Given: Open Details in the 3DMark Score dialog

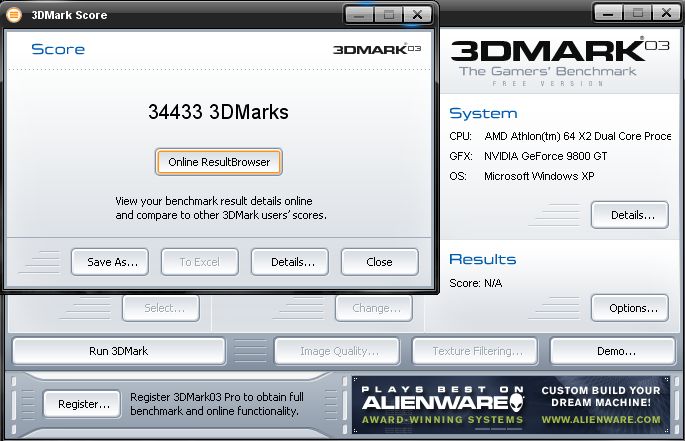Looking at the screenshot, I should pyautogui.click(x=290, y=262).
